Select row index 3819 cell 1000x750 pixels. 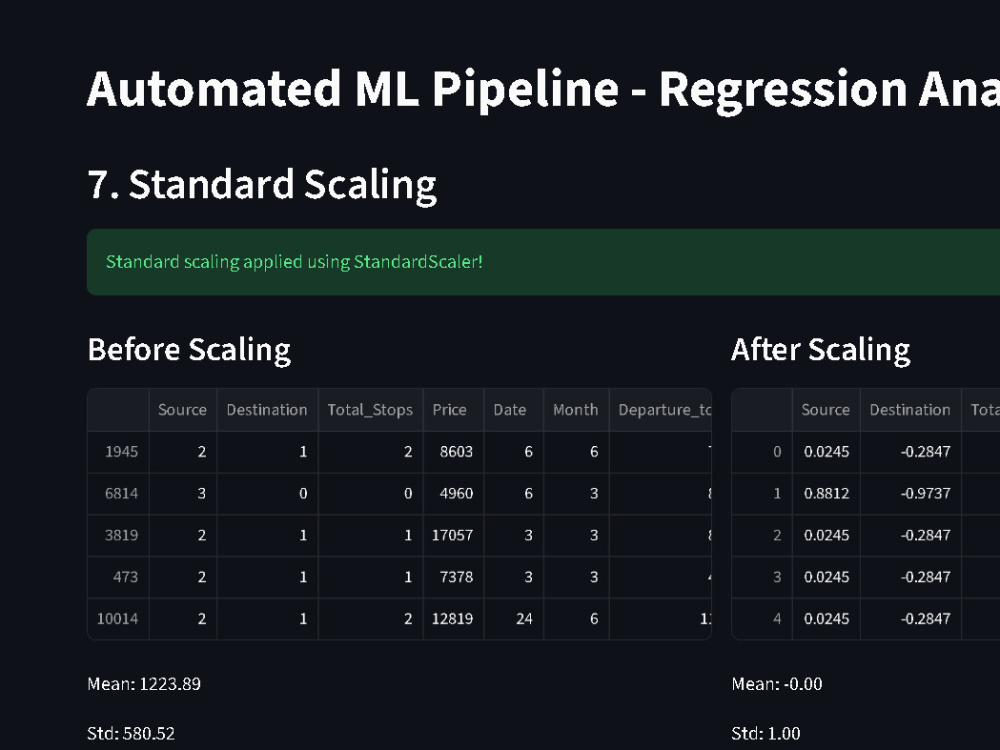119,536
